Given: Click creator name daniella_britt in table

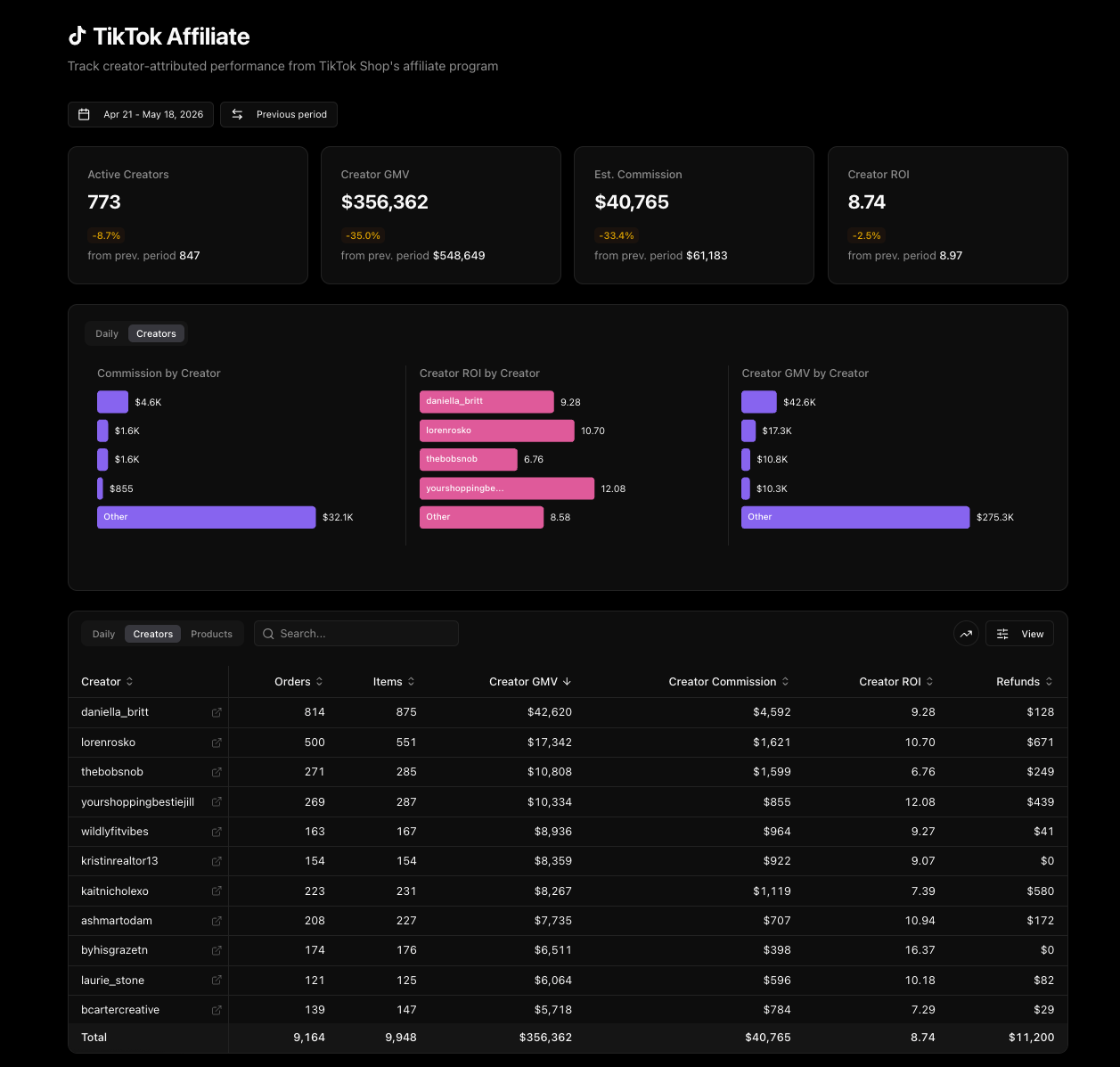Looking at the screenshot, I should tap(115, 712).
